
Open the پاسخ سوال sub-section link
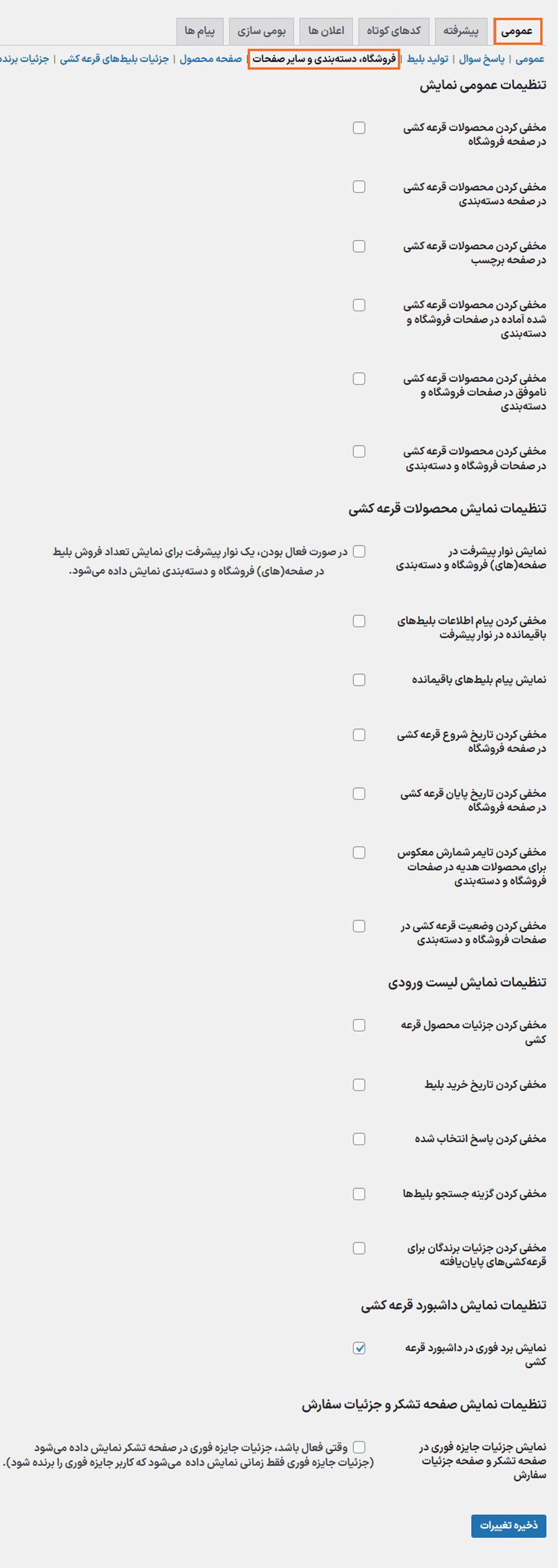(482, 59)
